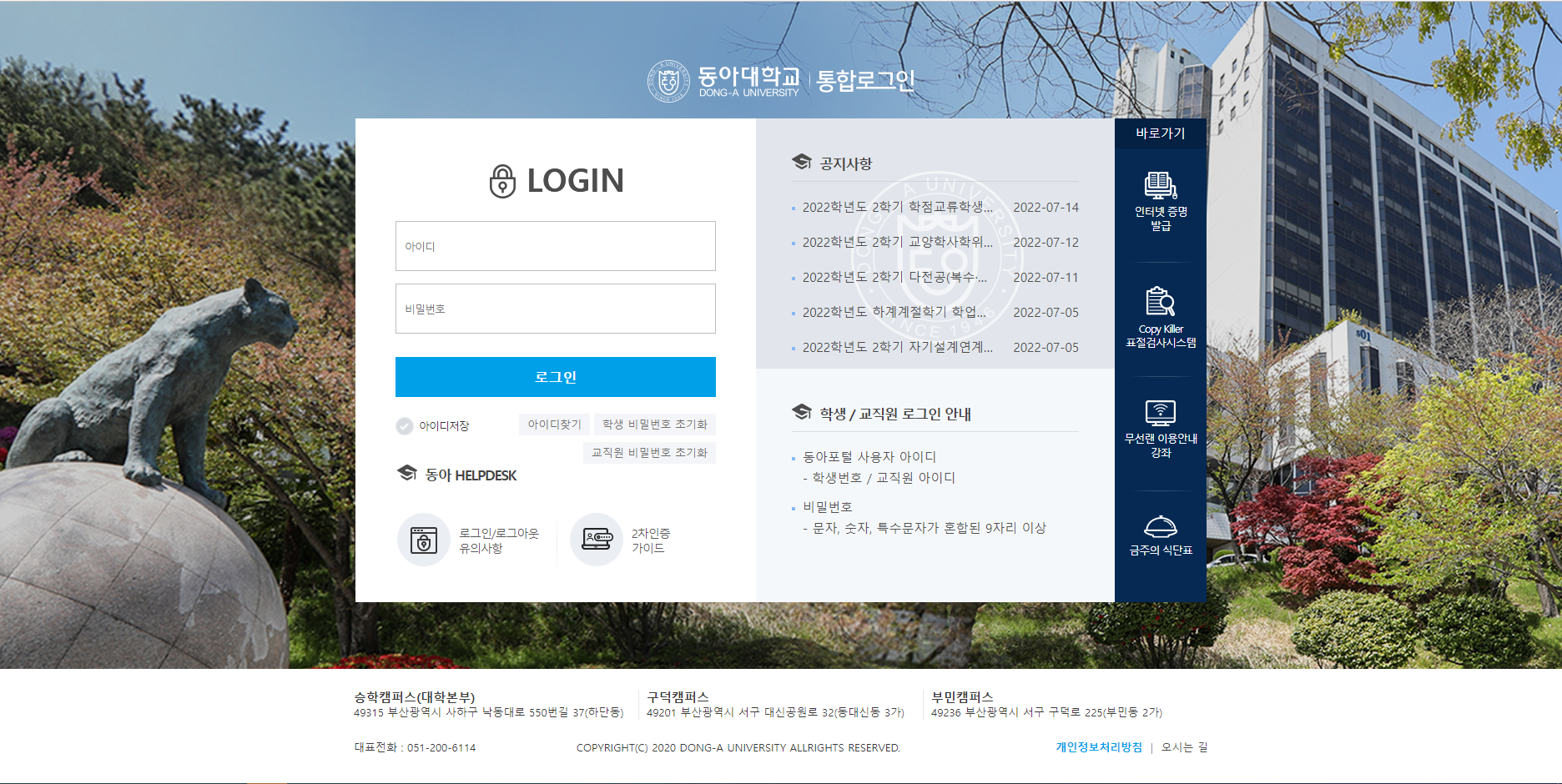Open Copy Killer 표절검사시스템 icon
Screen dimensions: 1562x784
1160,301
